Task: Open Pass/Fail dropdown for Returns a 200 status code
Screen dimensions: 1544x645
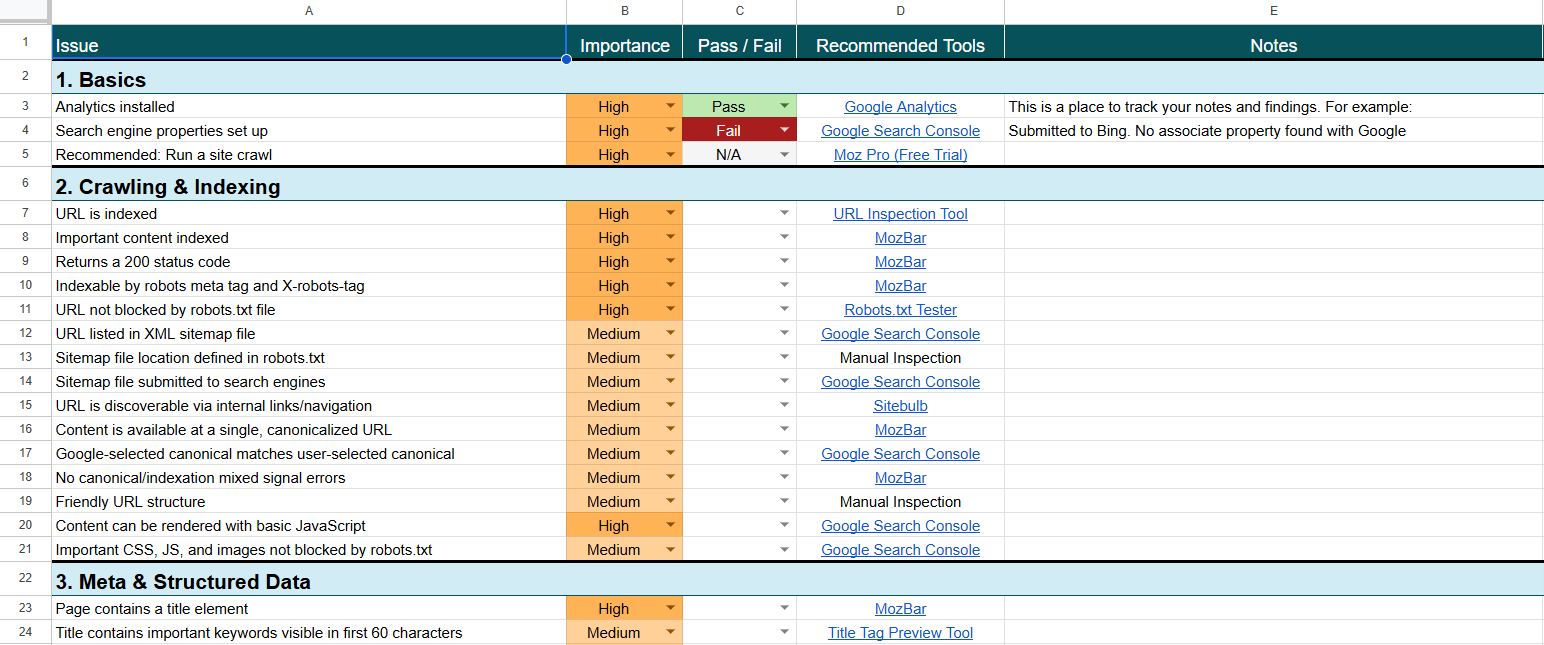Action: [785, 261]
